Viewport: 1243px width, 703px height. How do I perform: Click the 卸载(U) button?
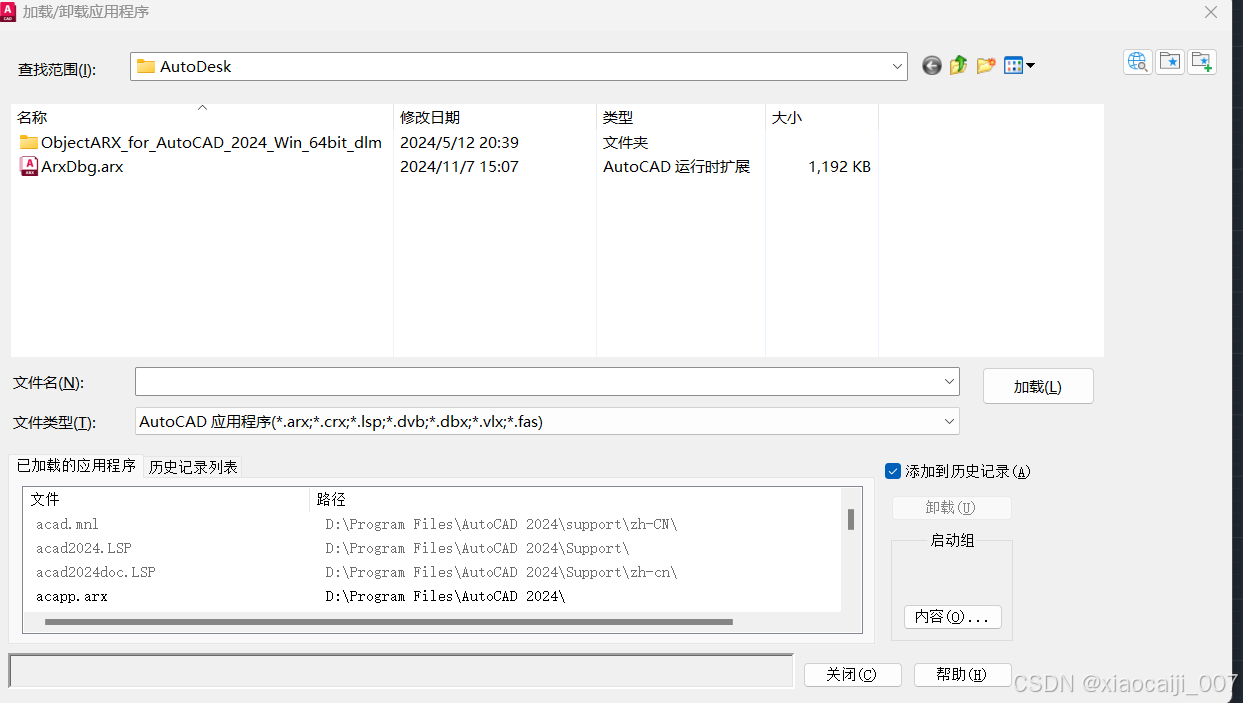coord(951,508)
